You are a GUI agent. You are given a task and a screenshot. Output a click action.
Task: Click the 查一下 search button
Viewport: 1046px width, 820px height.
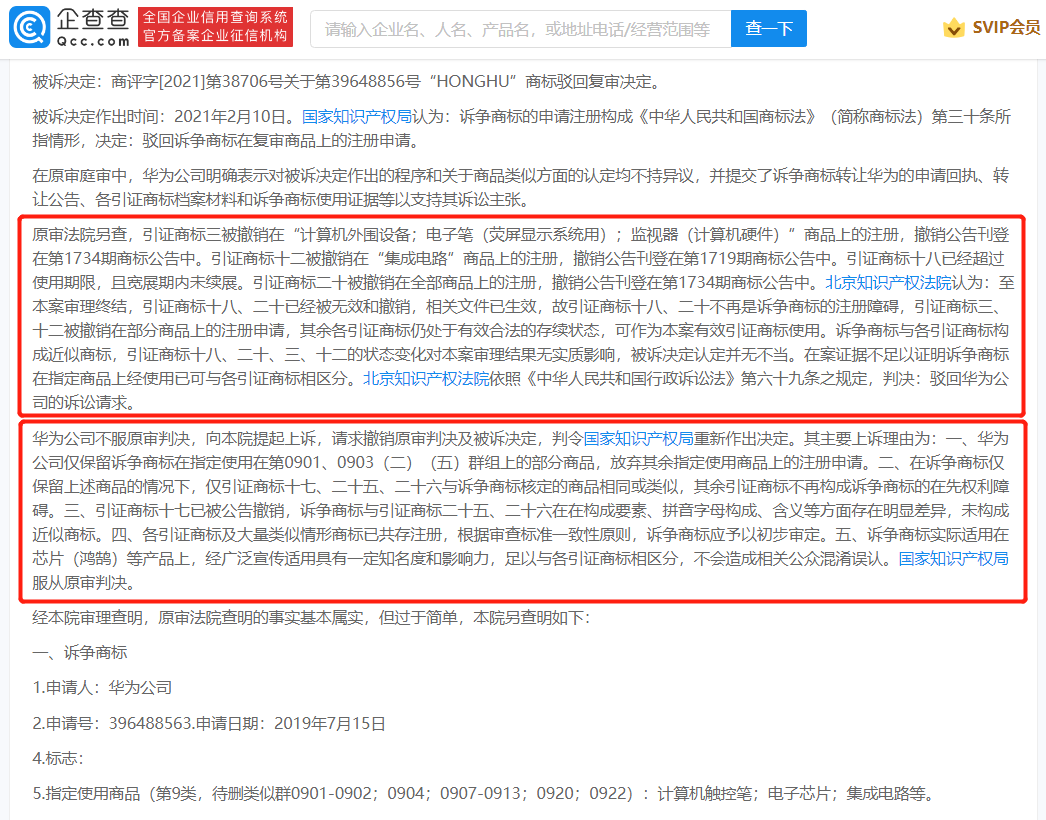pos(768,29)
